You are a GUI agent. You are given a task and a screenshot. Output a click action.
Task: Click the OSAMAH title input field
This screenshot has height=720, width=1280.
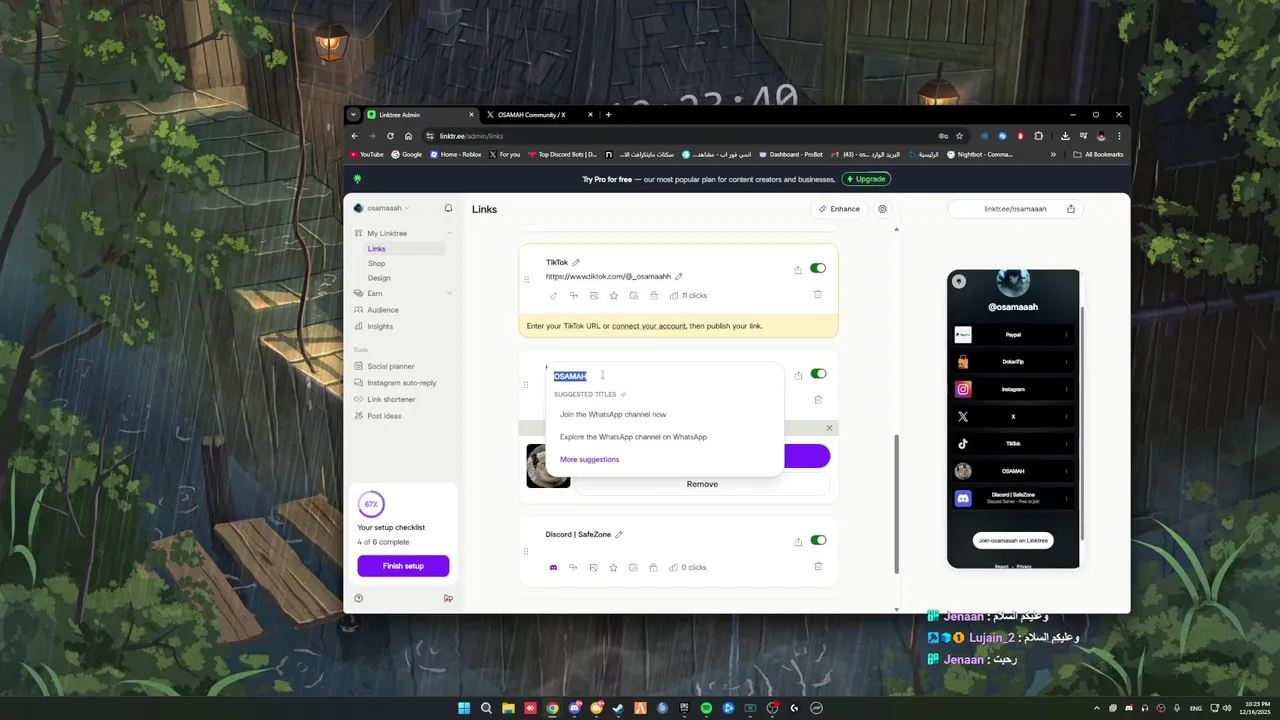point(665,376)
